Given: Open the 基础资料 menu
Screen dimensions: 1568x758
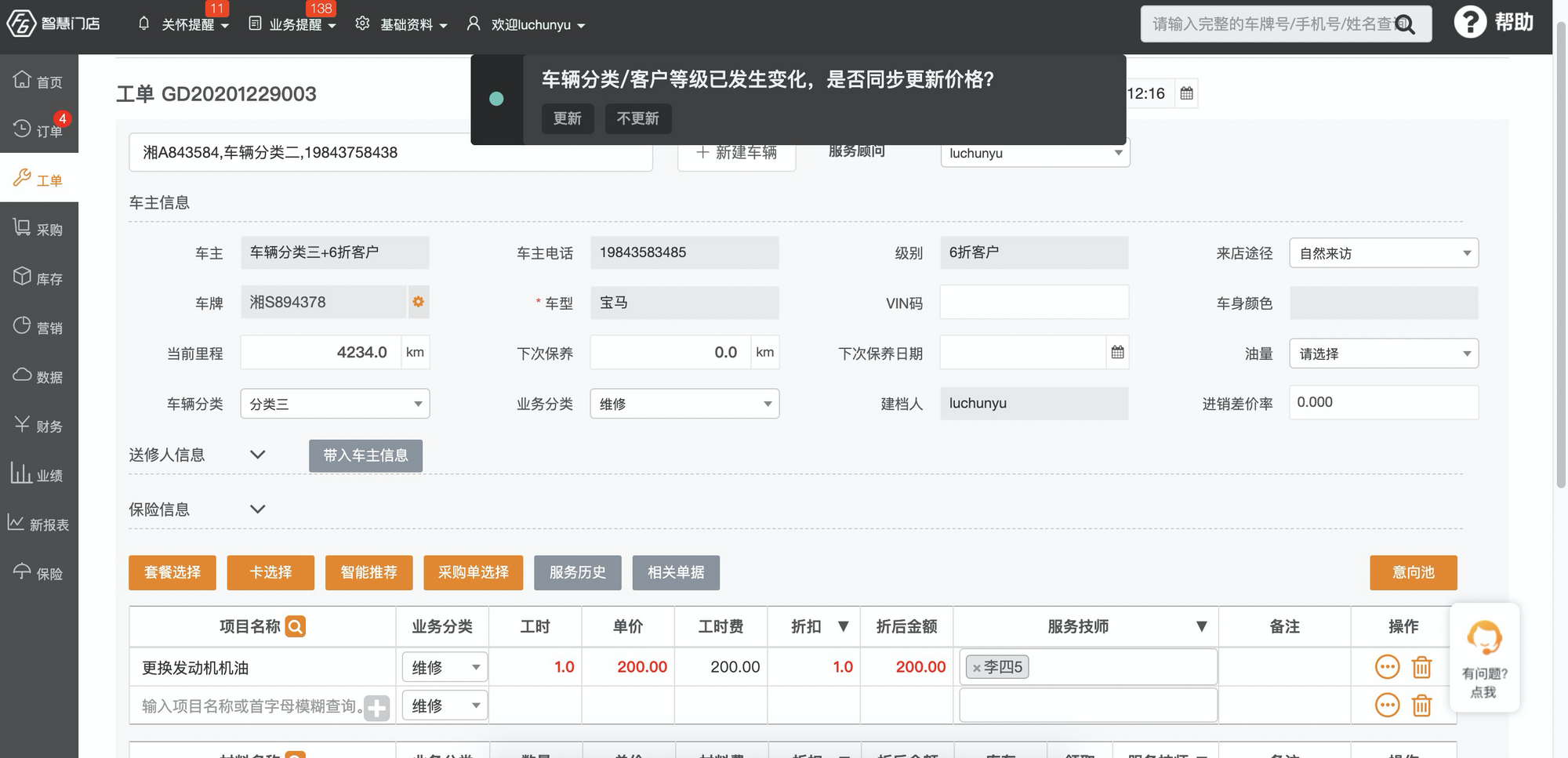Looking at the screenshot, I should click(401, 24).
